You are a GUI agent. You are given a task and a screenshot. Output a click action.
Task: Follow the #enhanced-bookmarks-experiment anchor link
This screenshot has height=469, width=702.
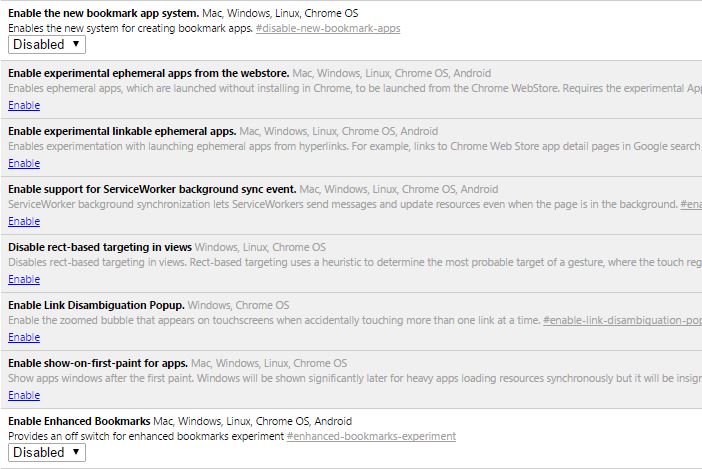[x=371, y=436]
